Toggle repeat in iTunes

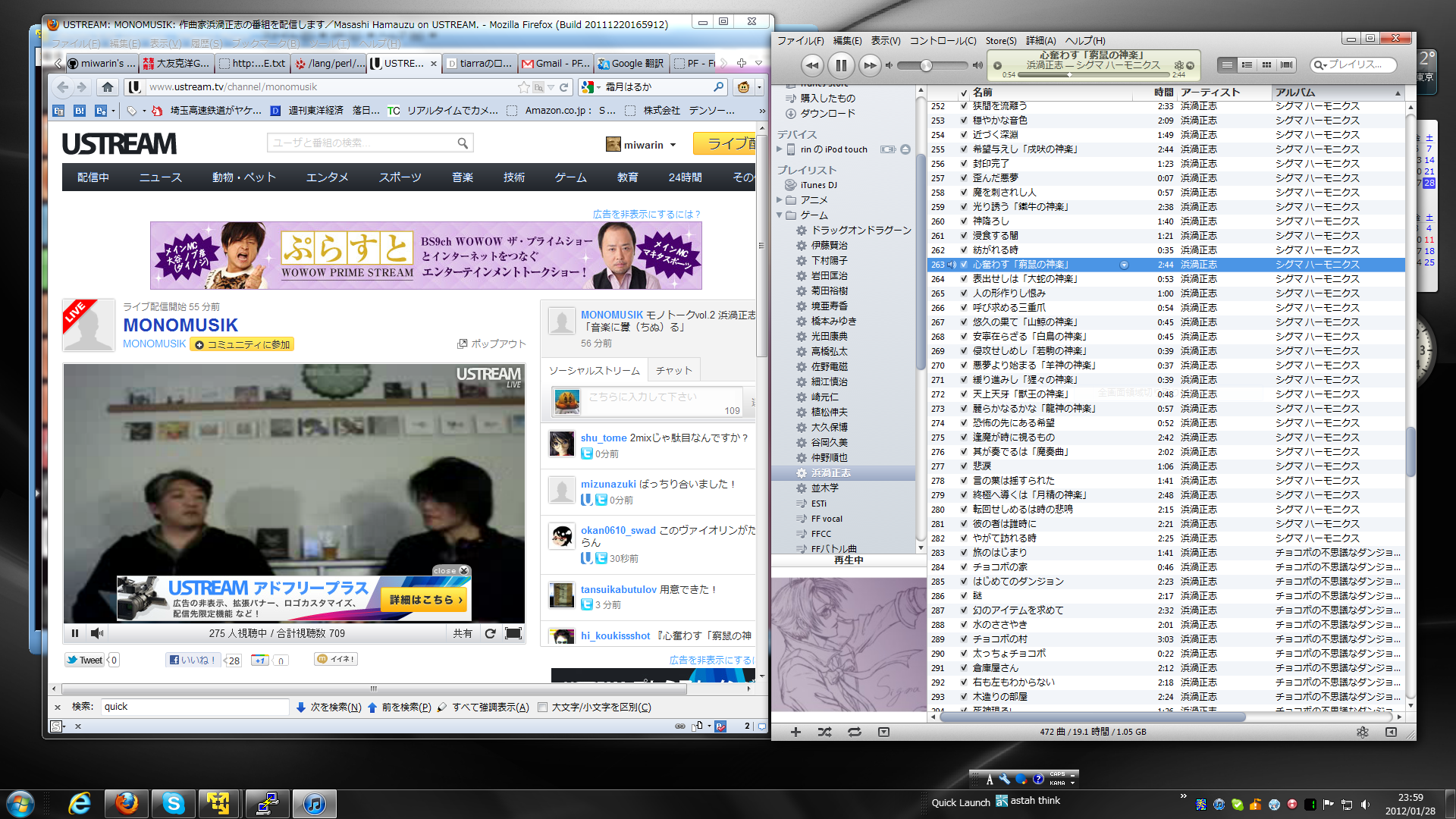click(855, 732)
